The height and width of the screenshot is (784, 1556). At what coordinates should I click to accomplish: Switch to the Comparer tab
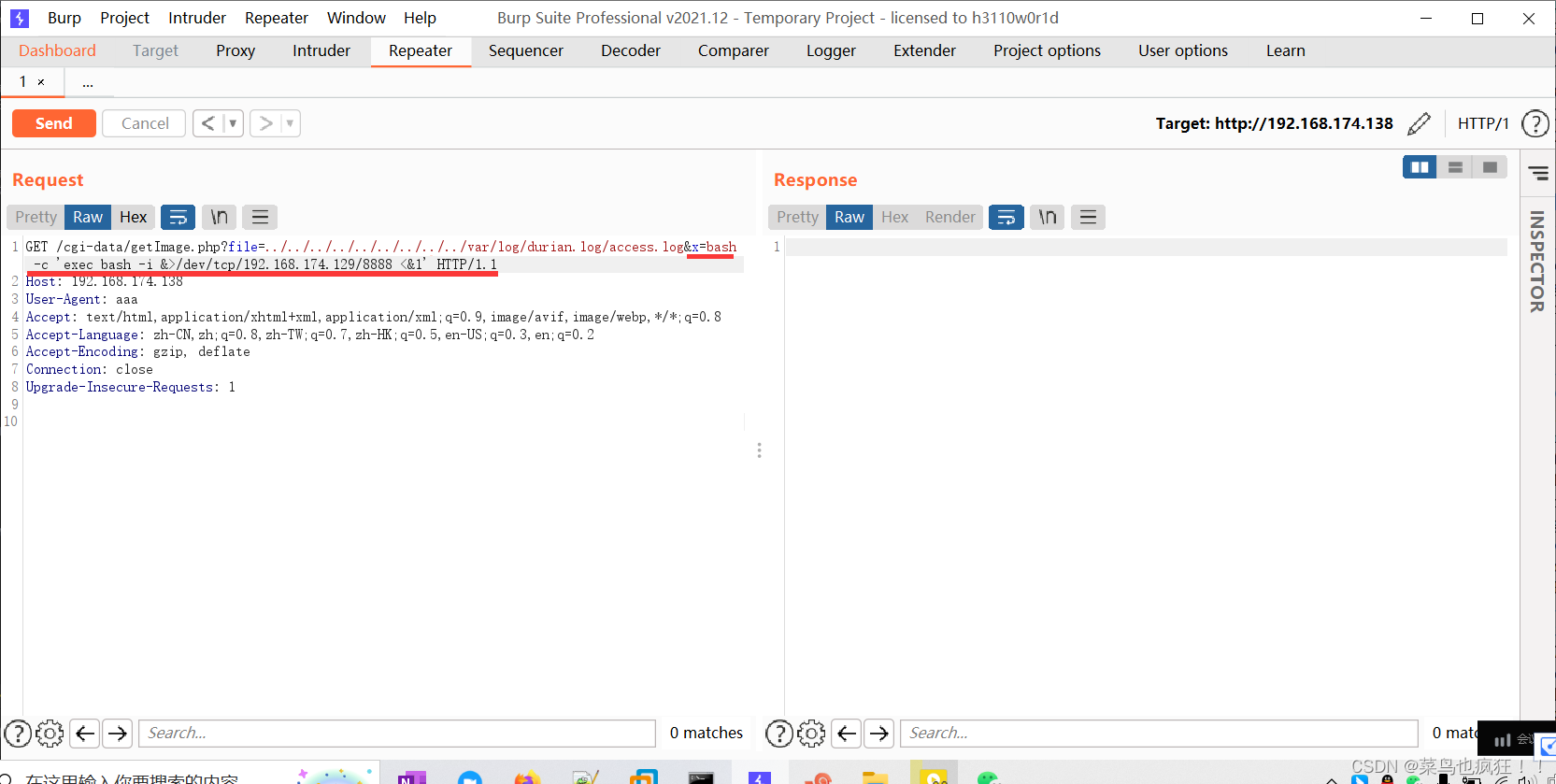click(x=734, y=50)
